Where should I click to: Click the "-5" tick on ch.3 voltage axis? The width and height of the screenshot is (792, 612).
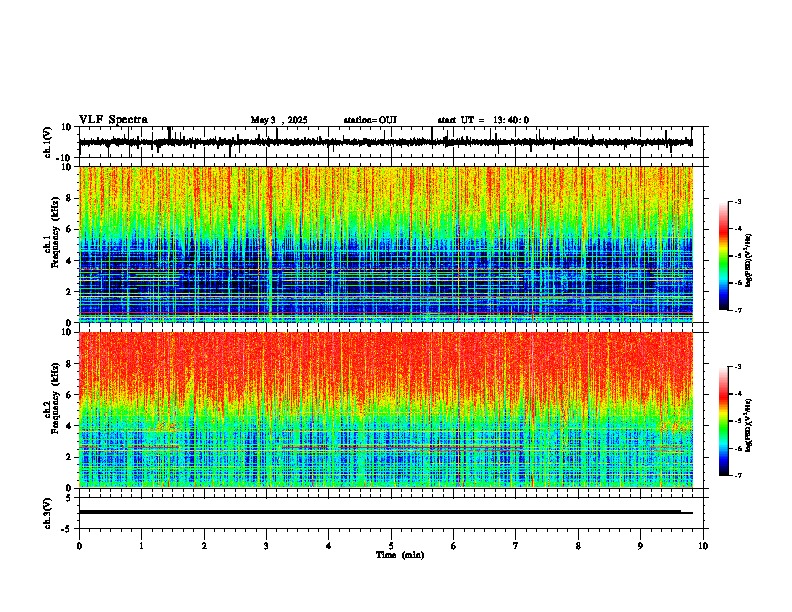tap(68, 528)
